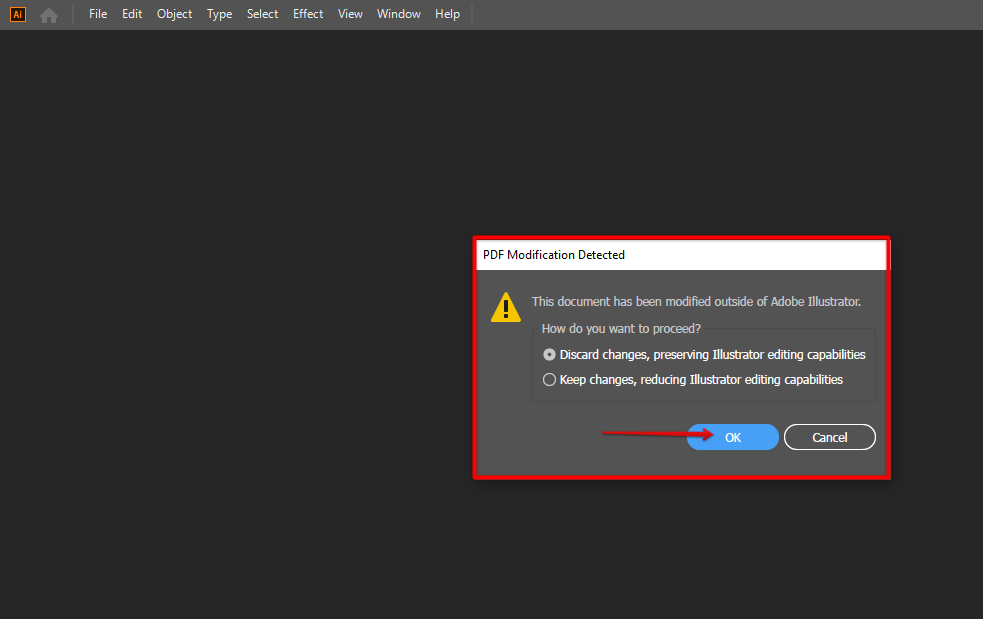Viewport: 983px width, 619px height.
Task: Open the View menu
Action: click(350, 14)
